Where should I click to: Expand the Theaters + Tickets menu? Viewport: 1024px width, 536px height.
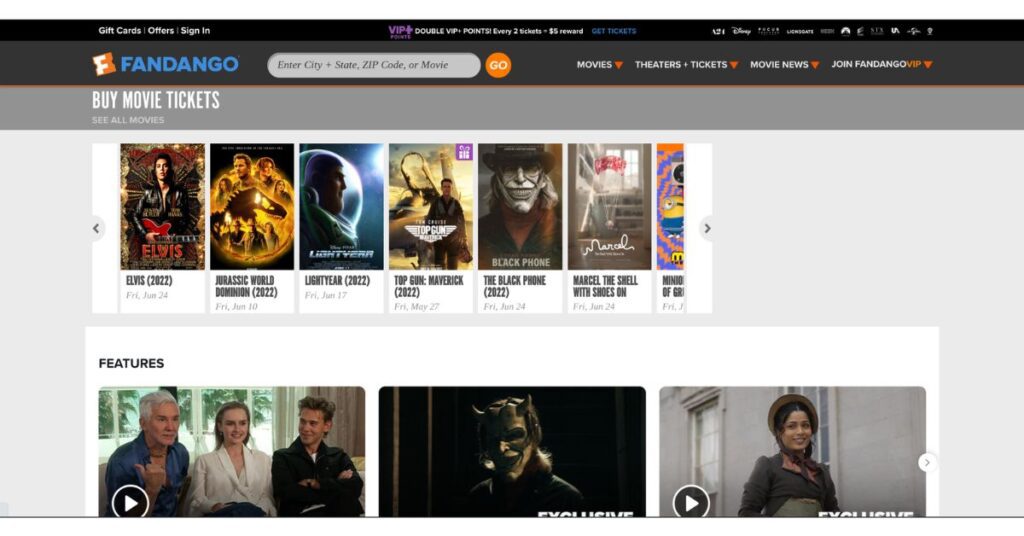[686, 65]
